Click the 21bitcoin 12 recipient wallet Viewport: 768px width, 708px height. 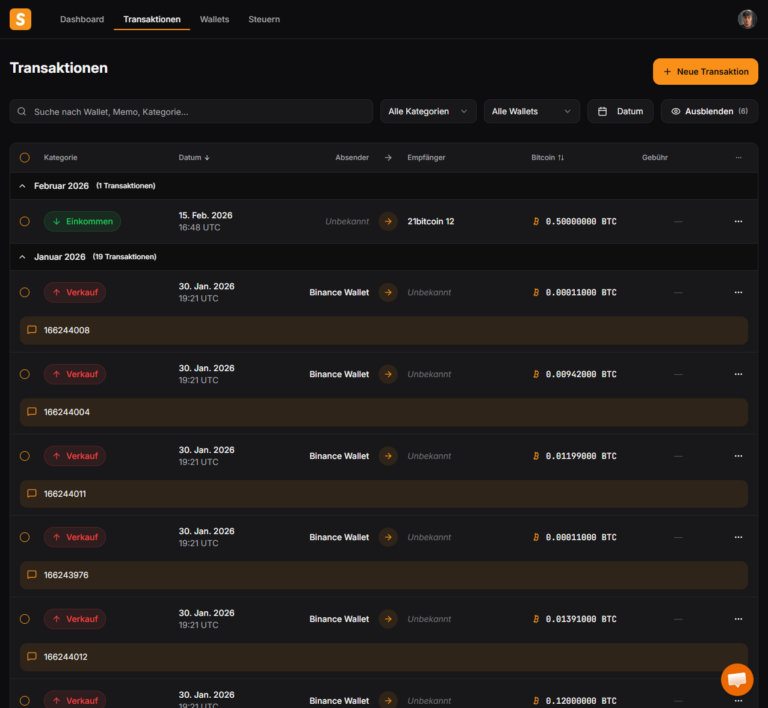click(x=431, y=221)
